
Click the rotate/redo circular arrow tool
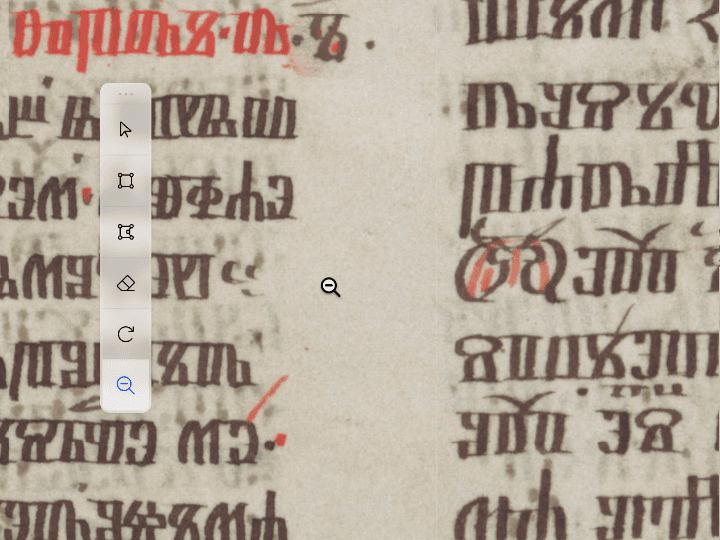(125, 334)
